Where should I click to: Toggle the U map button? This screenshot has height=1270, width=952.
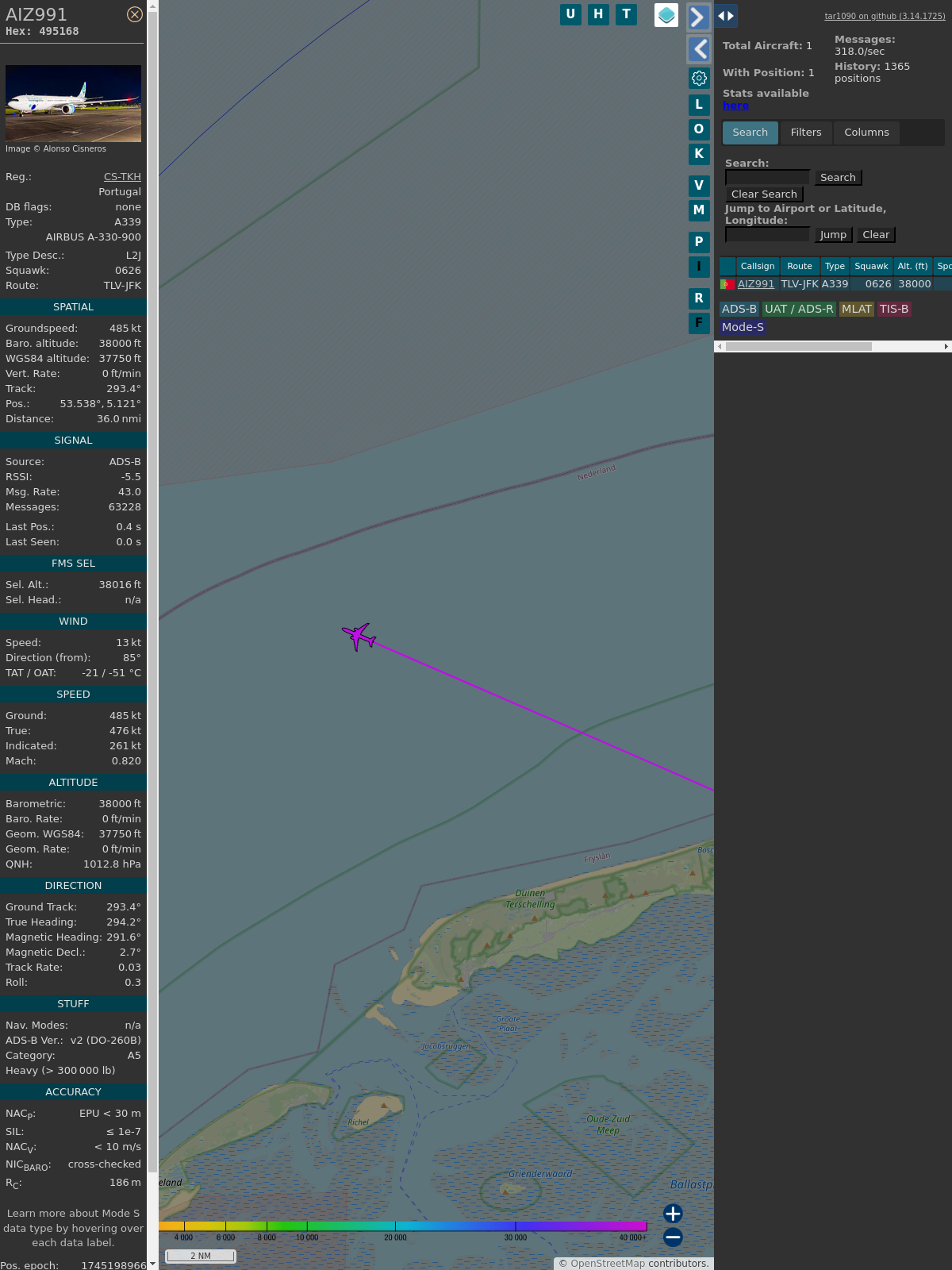tap(570, 14)
